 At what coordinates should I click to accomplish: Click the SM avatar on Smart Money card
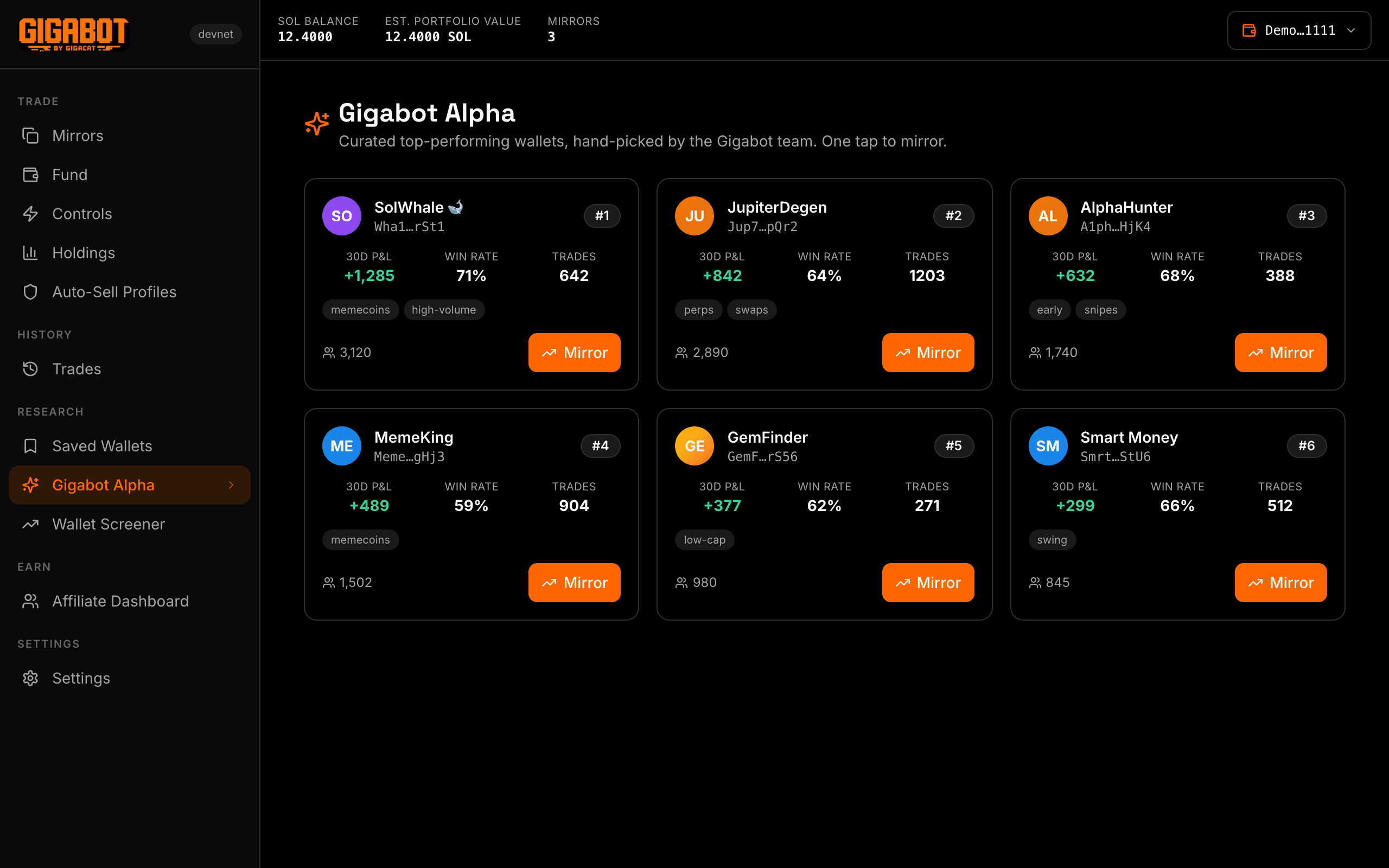1048,446
